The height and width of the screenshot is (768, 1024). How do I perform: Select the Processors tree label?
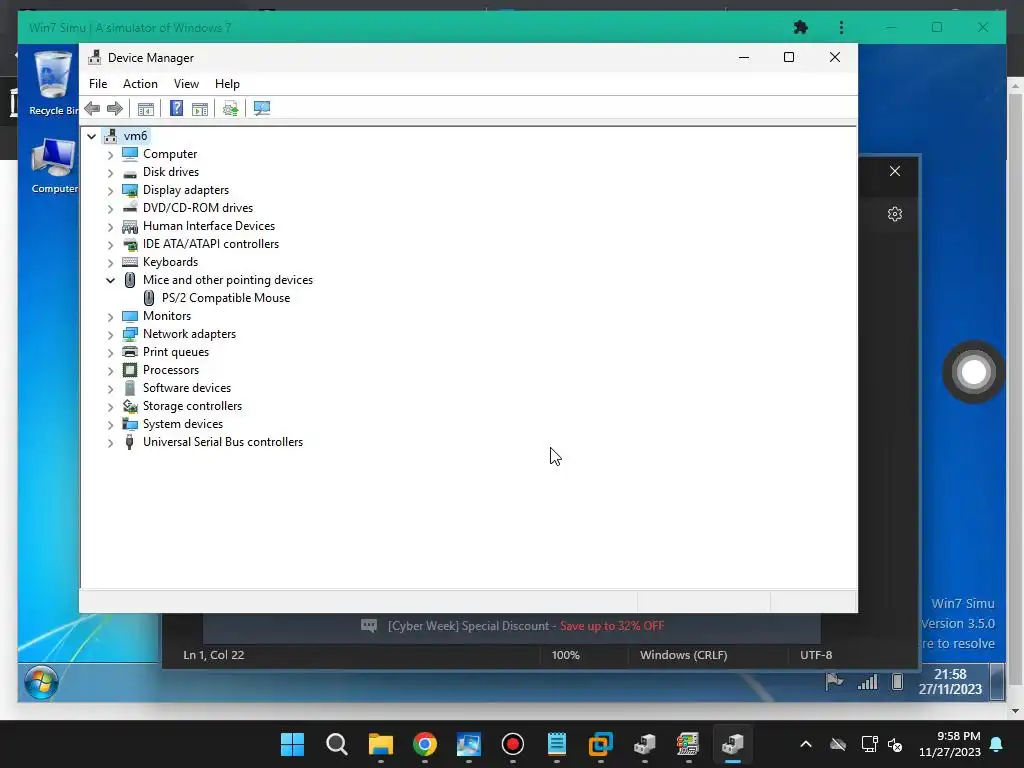(x=171, y=370)
